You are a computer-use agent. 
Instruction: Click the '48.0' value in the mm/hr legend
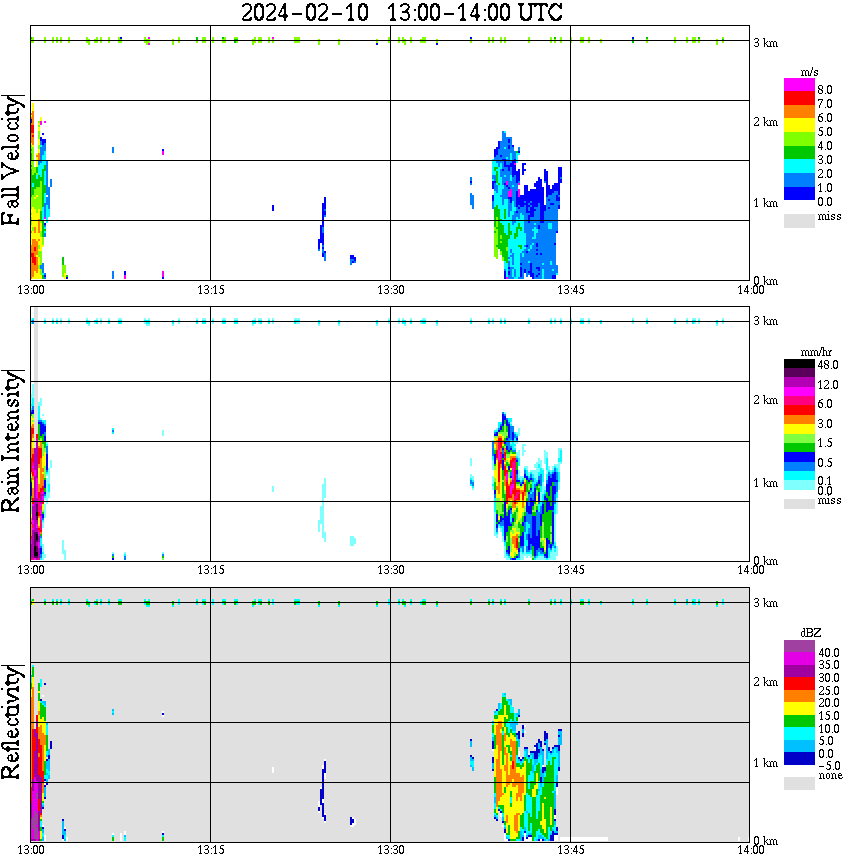828,365
